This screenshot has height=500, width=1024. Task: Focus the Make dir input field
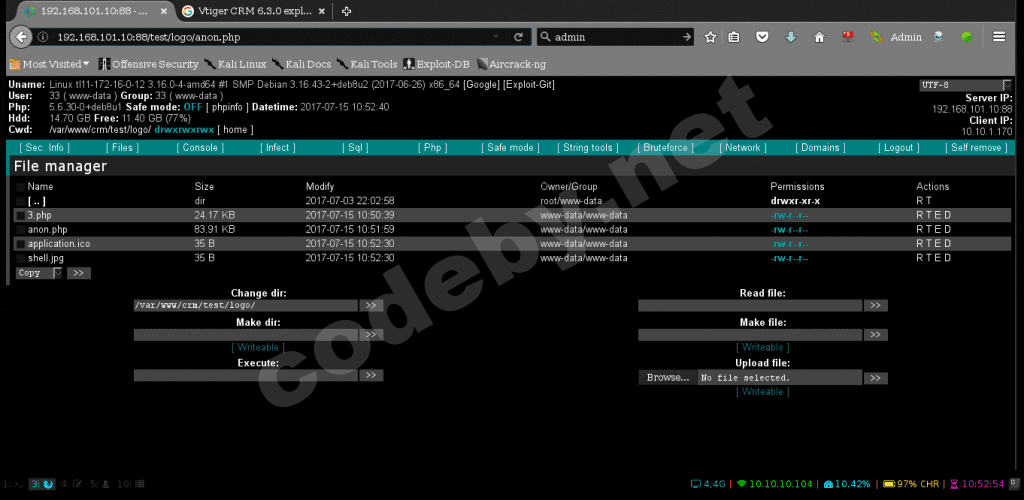tap(246, 335)
